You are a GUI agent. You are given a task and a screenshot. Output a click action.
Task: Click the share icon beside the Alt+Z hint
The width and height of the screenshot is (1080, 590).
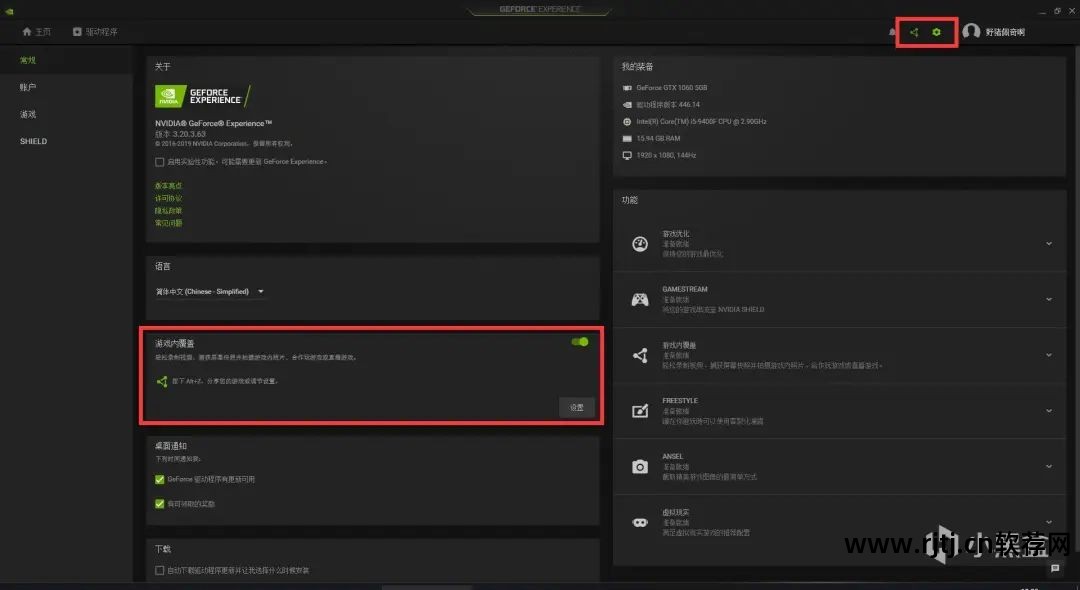tap(162, 381)
